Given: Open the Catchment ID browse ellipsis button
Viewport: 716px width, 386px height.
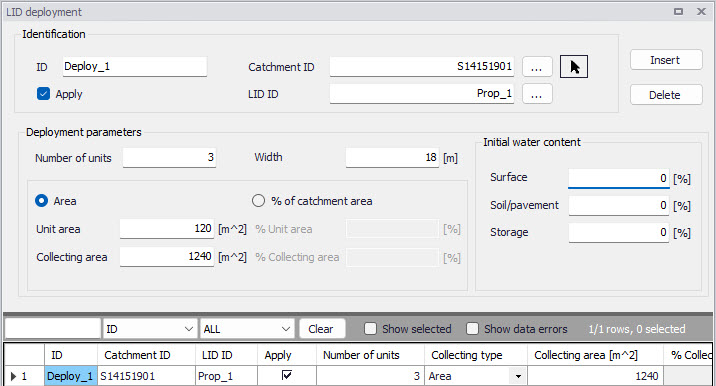Looking at the screenshot, I should point(537,67).
